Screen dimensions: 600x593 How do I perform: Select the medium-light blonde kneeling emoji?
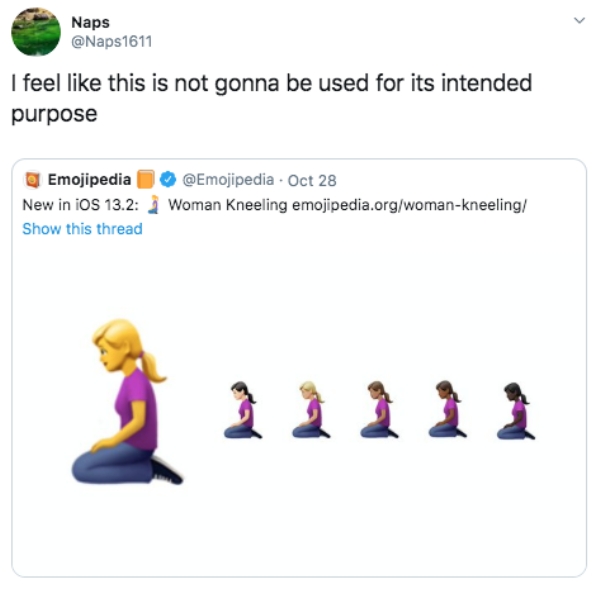pyautogui.click(x=311, y=410)
